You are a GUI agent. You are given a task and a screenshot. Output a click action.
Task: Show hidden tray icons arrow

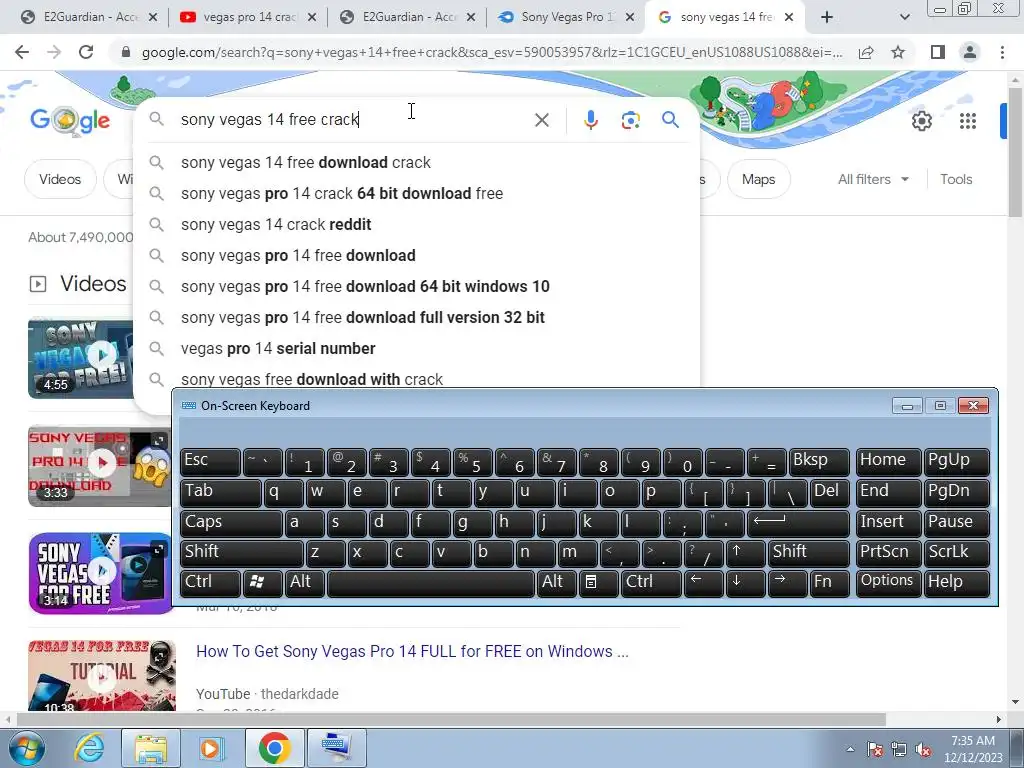850,750
